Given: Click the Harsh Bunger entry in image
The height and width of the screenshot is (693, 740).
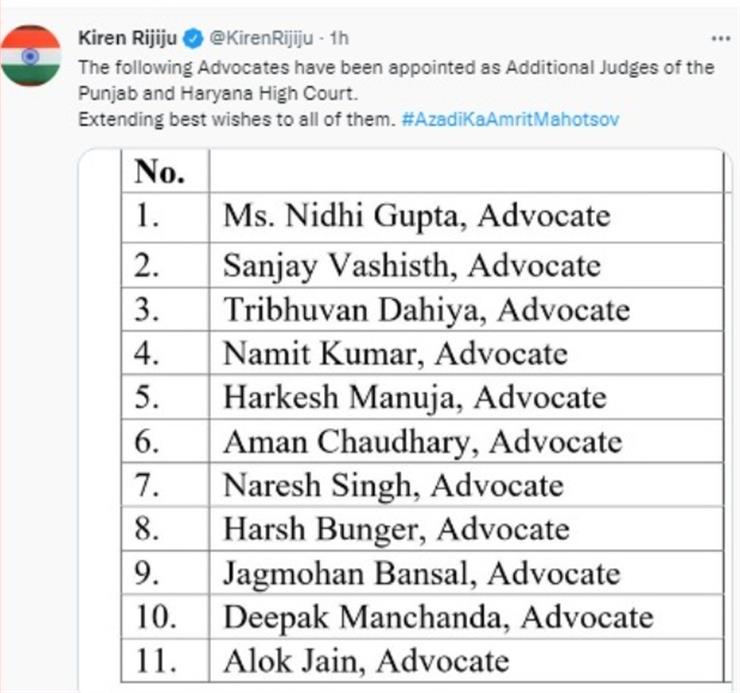Looking at the screenshot, I should [x=396, y=529].
